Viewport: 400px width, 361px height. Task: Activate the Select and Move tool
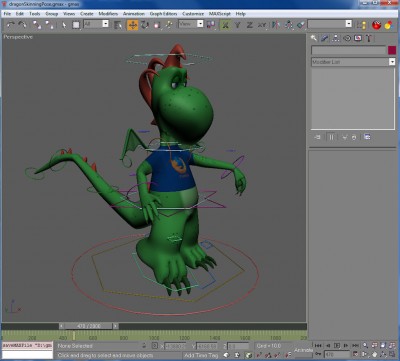pos(132,25)
